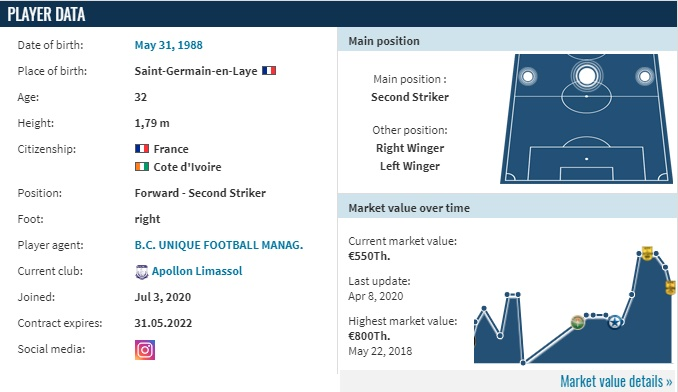Open the B.C. UNIQUE FOOTBALL MANAG. agent link
The height and width of the screenshot is (392, 678).
click(219, 245)
